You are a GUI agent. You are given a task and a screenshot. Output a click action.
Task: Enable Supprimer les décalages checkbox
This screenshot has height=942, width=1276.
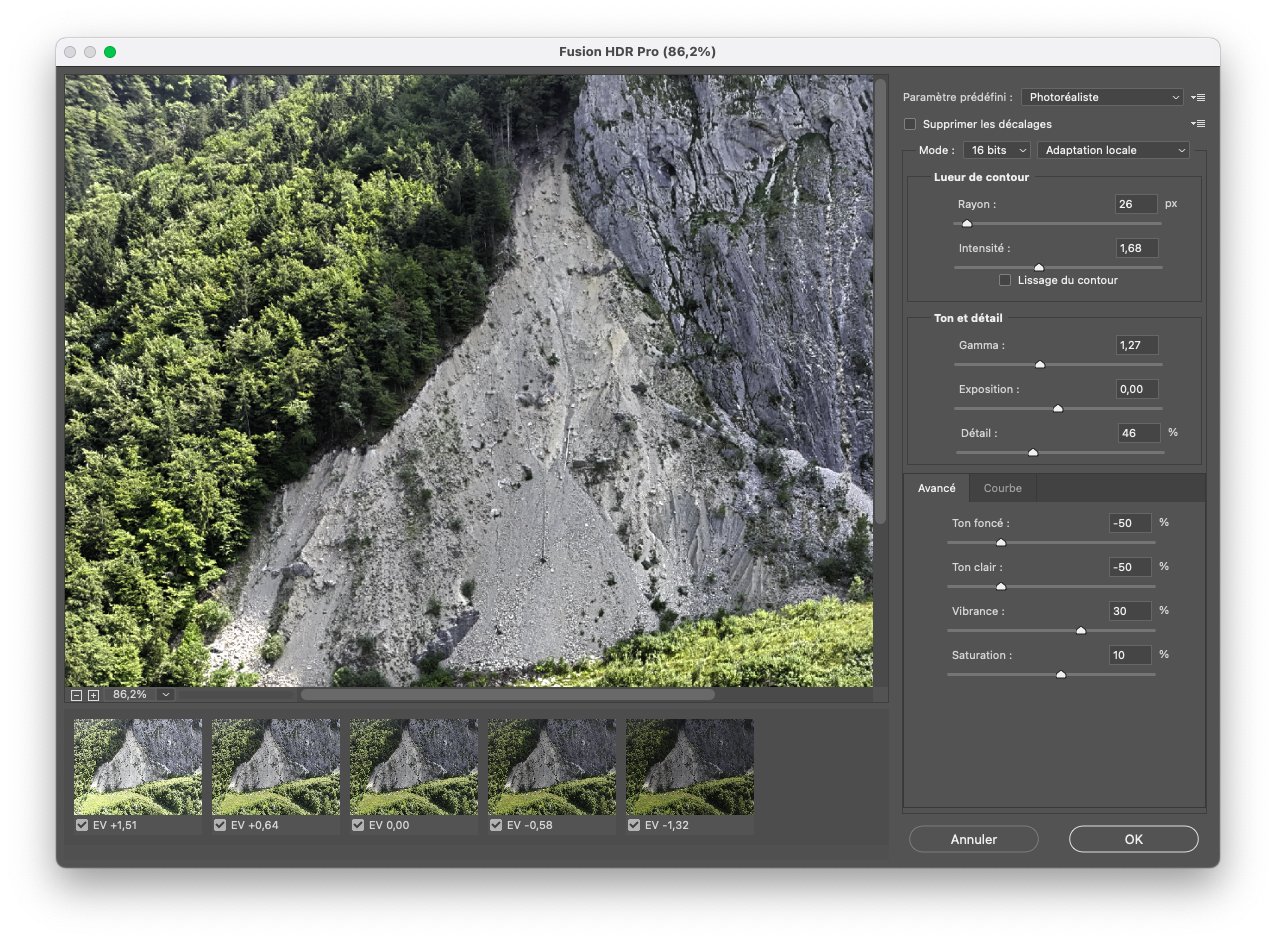point(910,124)
